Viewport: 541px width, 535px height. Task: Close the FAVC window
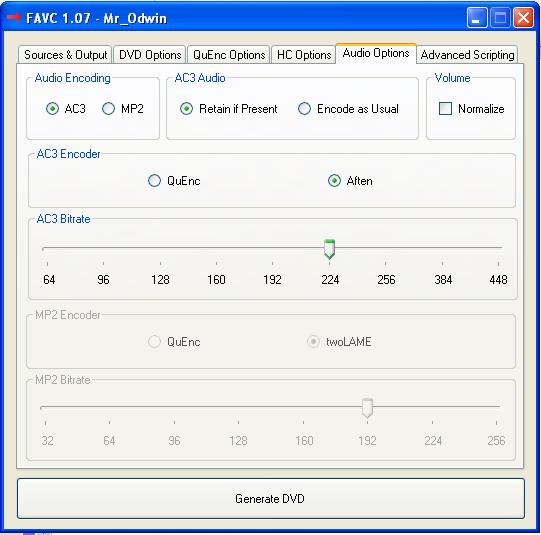[523, 17]
